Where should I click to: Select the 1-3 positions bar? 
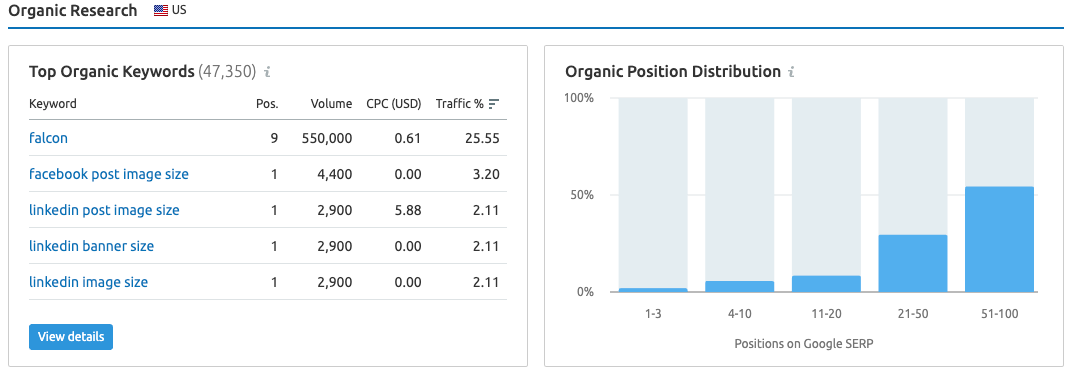tap(653, 290)
